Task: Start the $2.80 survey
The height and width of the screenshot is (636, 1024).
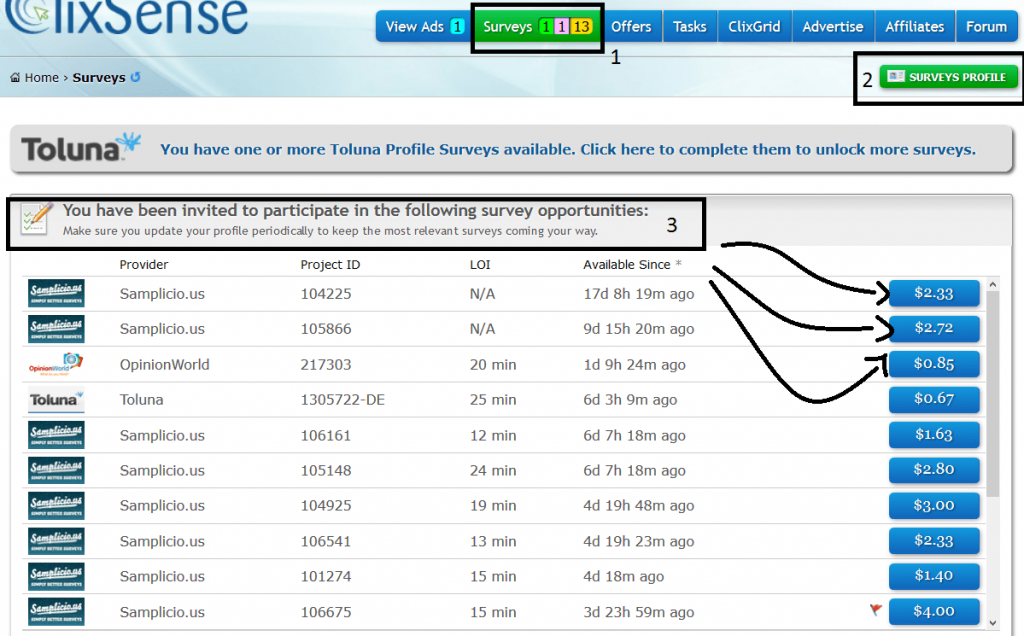Action: 934,469
